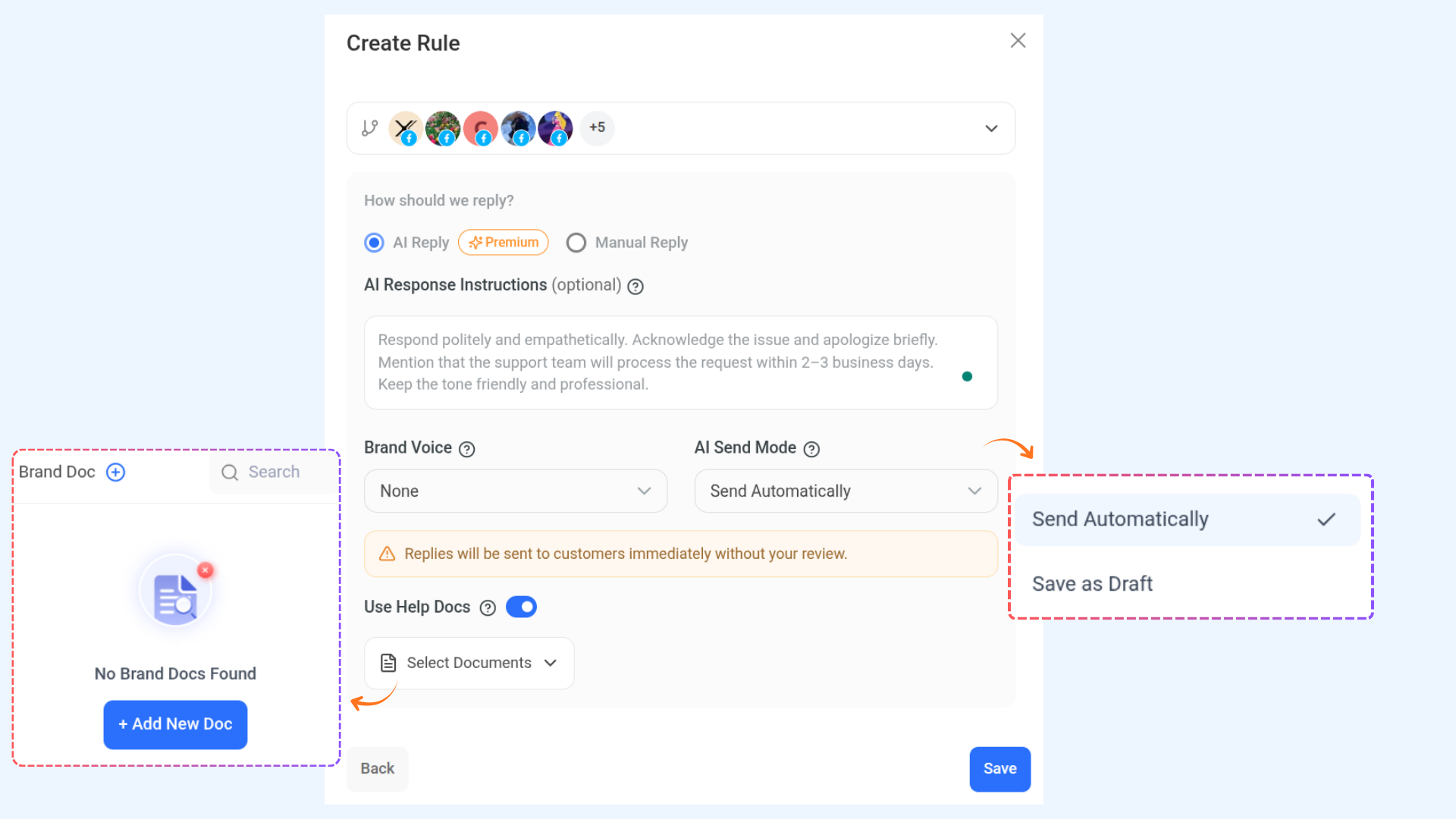Image resolution: width=1456 pixels, height=819 pixels.
Task: Click the plus icon beside Brand Doc
Action: point(115,472)
